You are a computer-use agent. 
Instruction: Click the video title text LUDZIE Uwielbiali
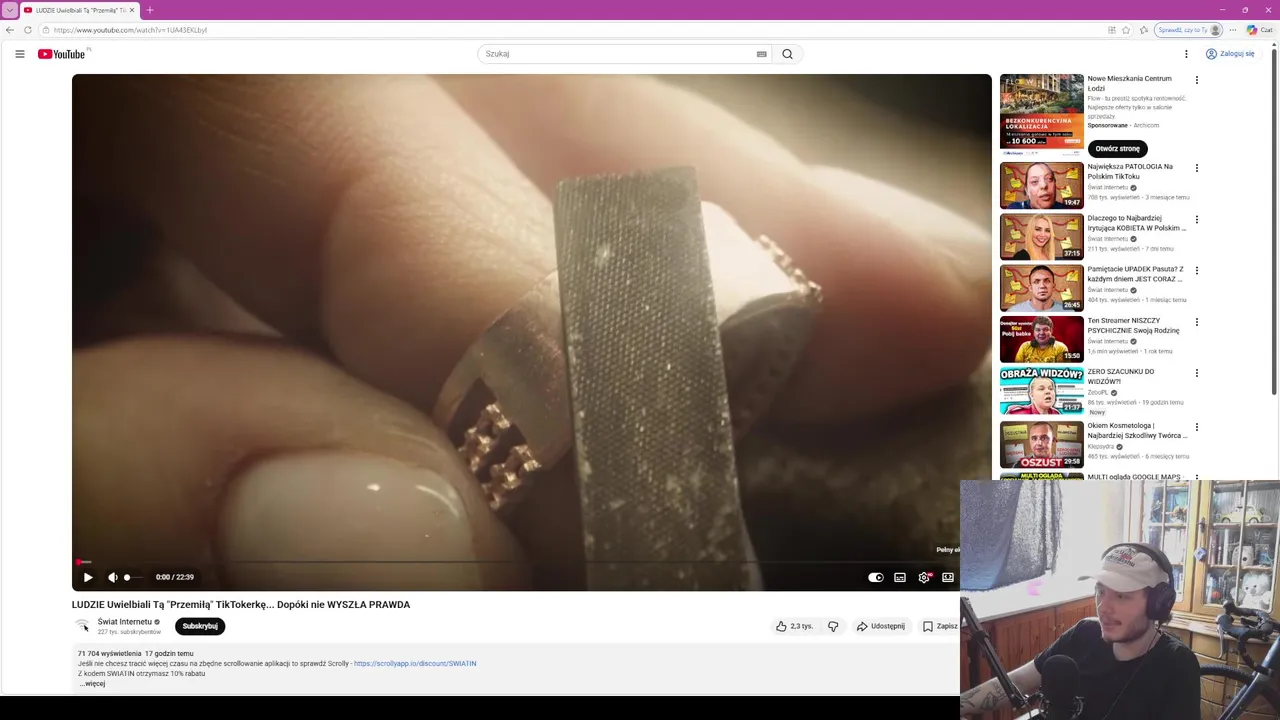(x=241, y=605)
